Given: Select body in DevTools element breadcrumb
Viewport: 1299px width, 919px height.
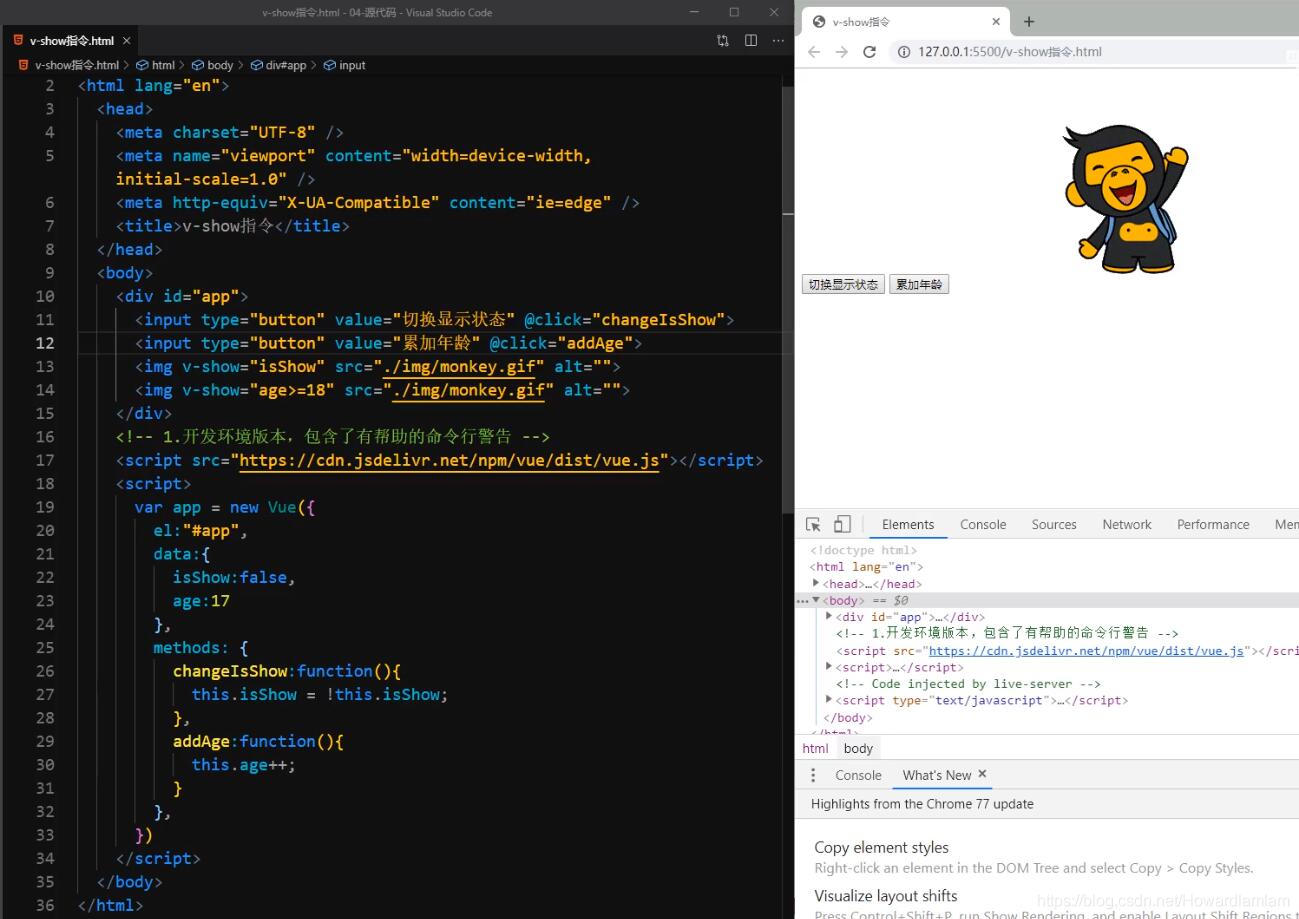Looking at the screenshot, I should [x=858, y=748].
